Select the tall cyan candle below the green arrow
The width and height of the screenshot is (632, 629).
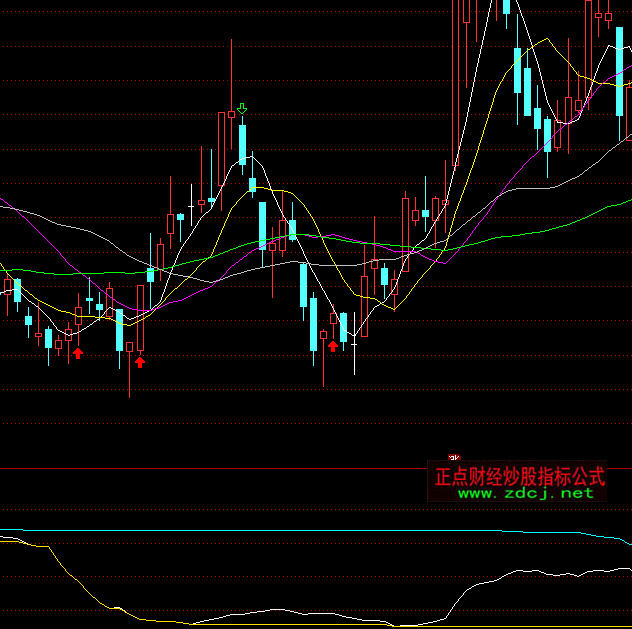pos(242,144)
